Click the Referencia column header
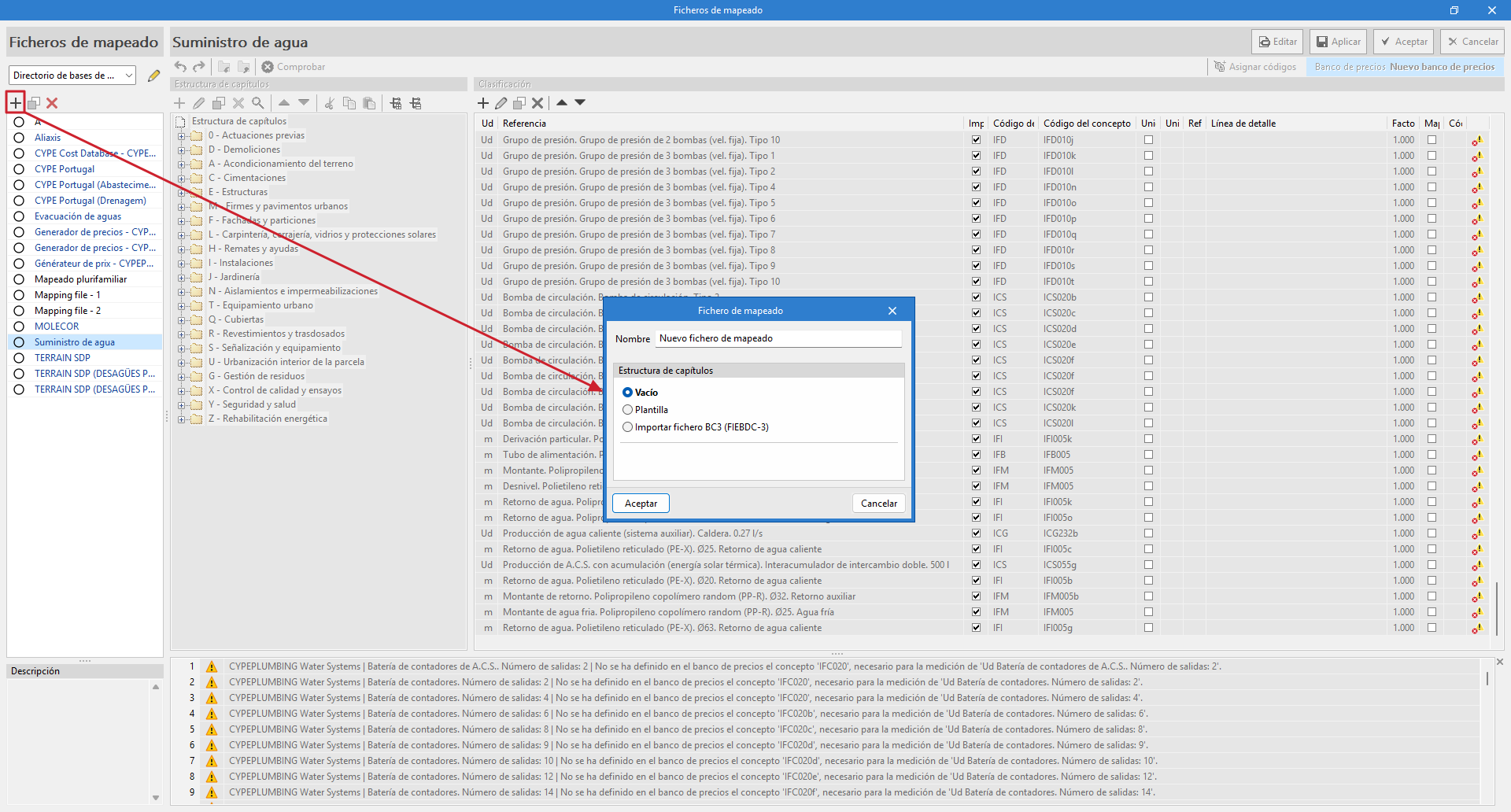This screenshot has width=1511, height=812. click(x=732, y=124)
